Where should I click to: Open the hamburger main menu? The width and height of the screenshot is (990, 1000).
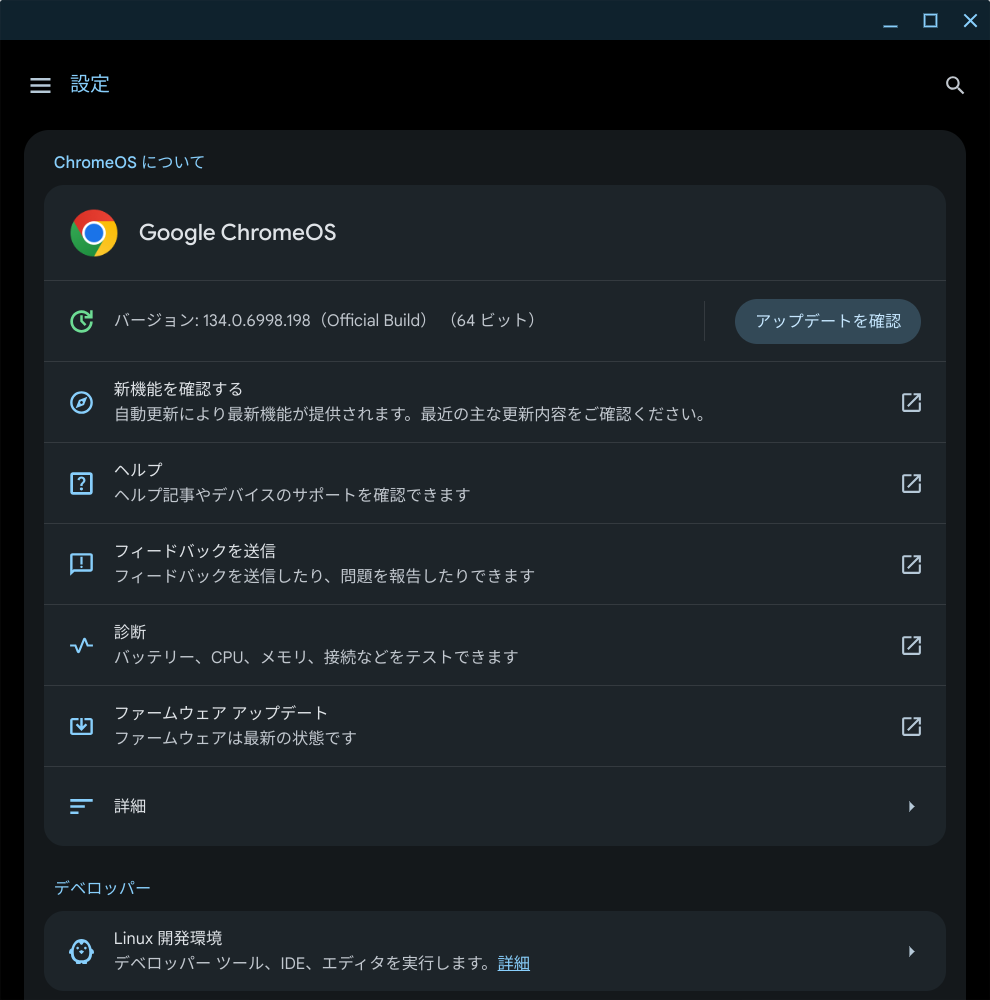(x=40, y=85)
